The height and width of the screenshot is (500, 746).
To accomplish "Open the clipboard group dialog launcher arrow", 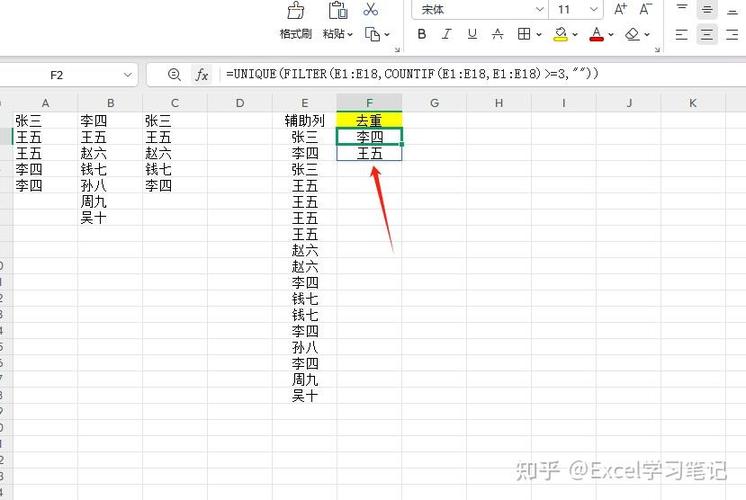I will (397, 49).
